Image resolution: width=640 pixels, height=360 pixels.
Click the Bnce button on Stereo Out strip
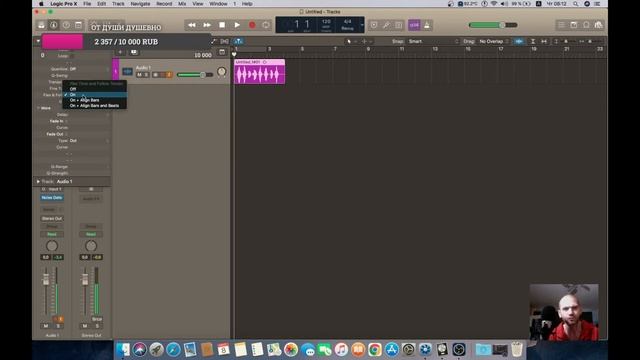97,319
